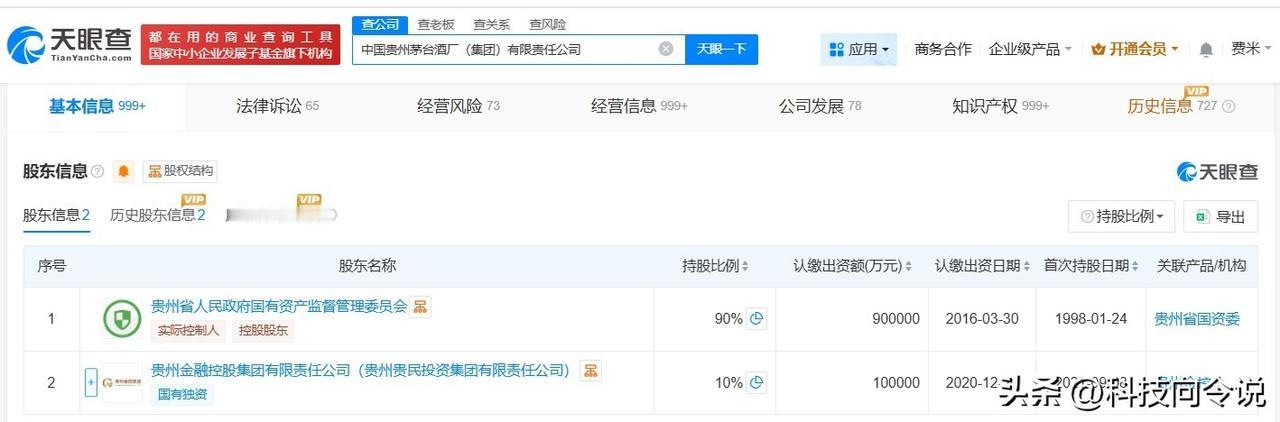Screen dimensions: 1280x422
Task: Click the 股权结构 button
Action: pos(180,171)
